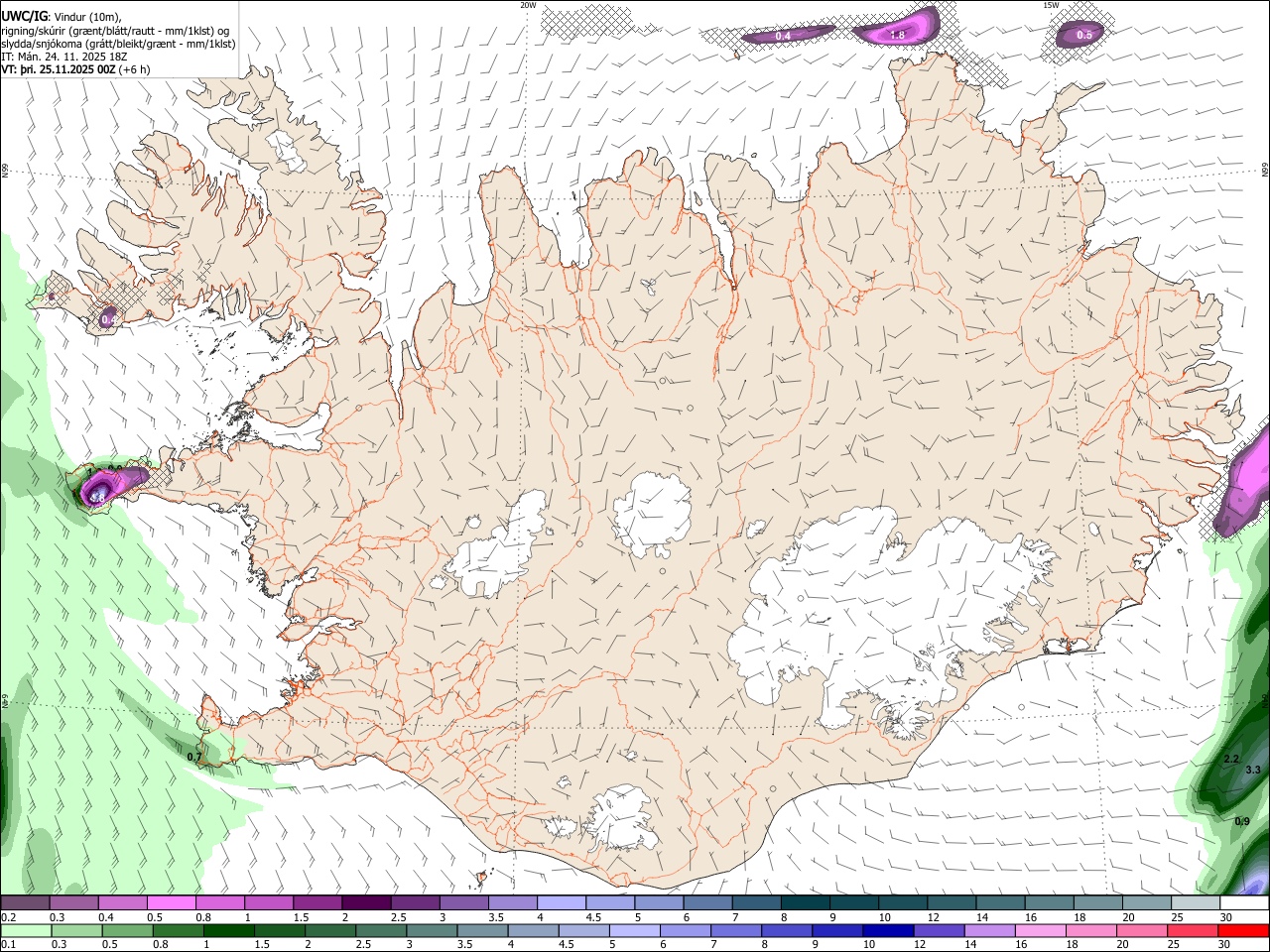
Task: Click the light lavender 4 swatch in upper scale
Action: coord(562,903)
